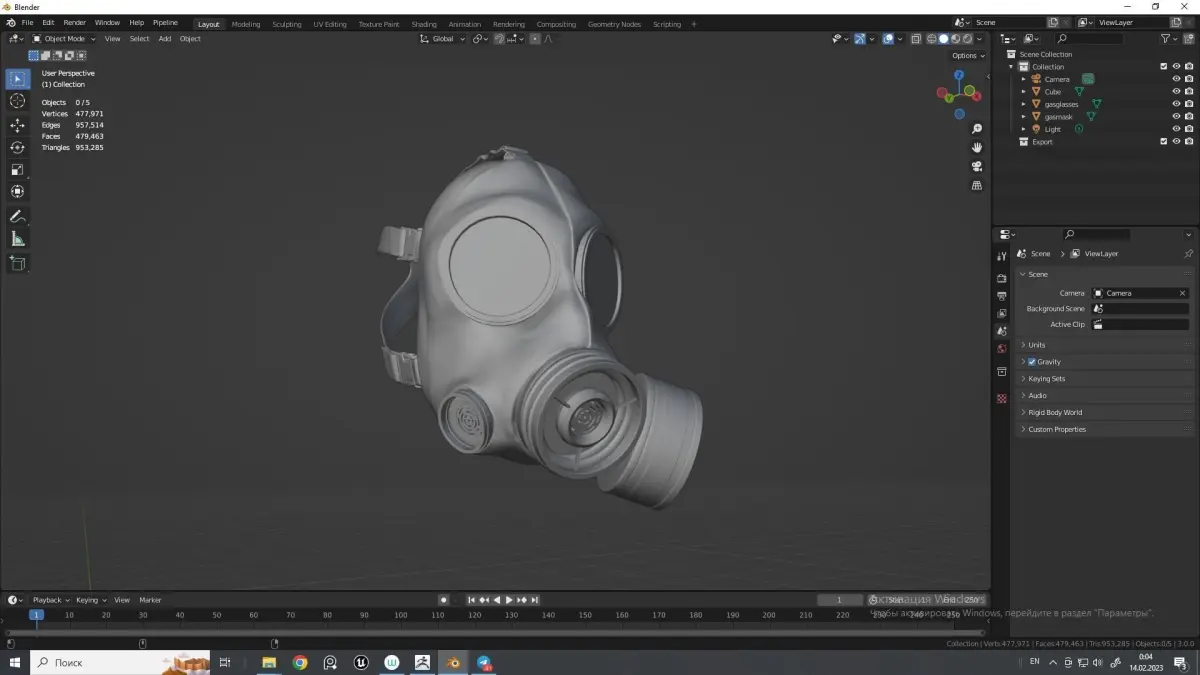Image resolution: width=1200 pixels, height=675 pixels.
Task: Switch to the Sculpting workspace tab
Action: (286, 24)
